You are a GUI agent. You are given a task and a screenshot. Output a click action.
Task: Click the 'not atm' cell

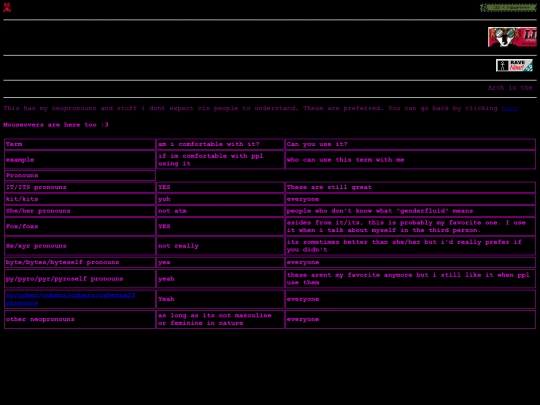220,211
